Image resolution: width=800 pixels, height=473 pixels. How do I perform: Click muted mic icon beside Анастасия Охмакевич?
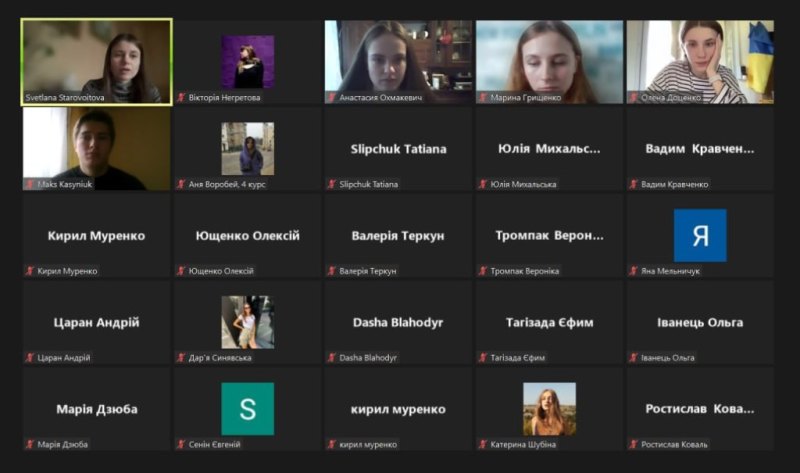(332, 97)
